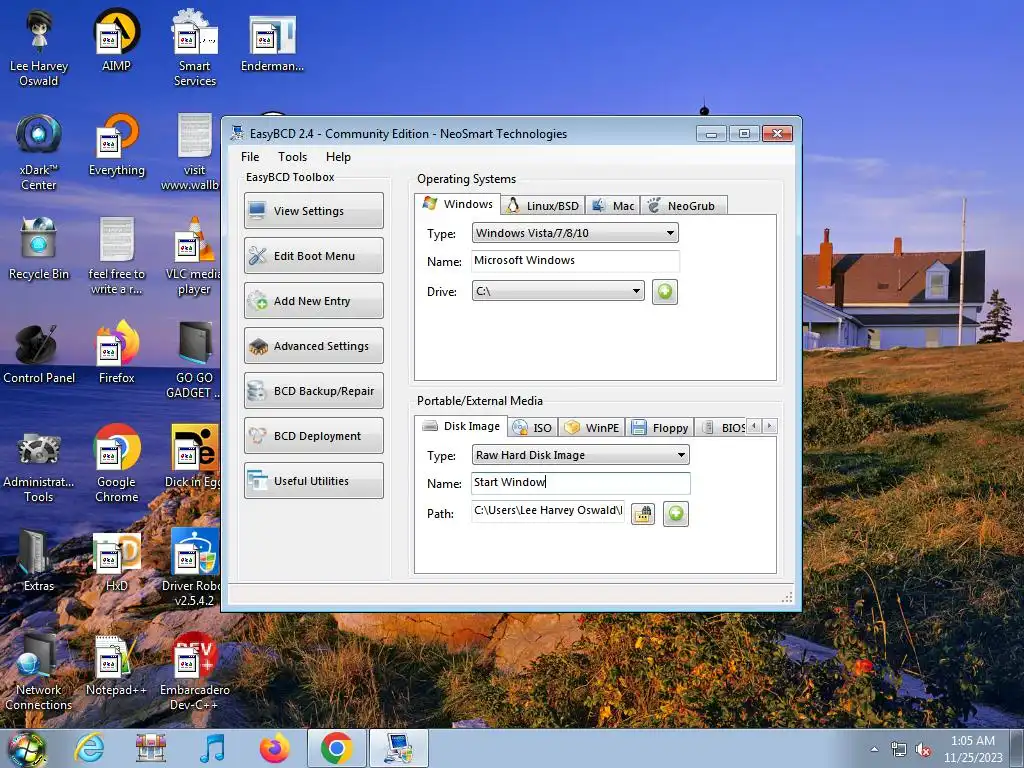Open the Tools menu
The height and width of the screenshot is (768, 1024).
tap(292, 157)
